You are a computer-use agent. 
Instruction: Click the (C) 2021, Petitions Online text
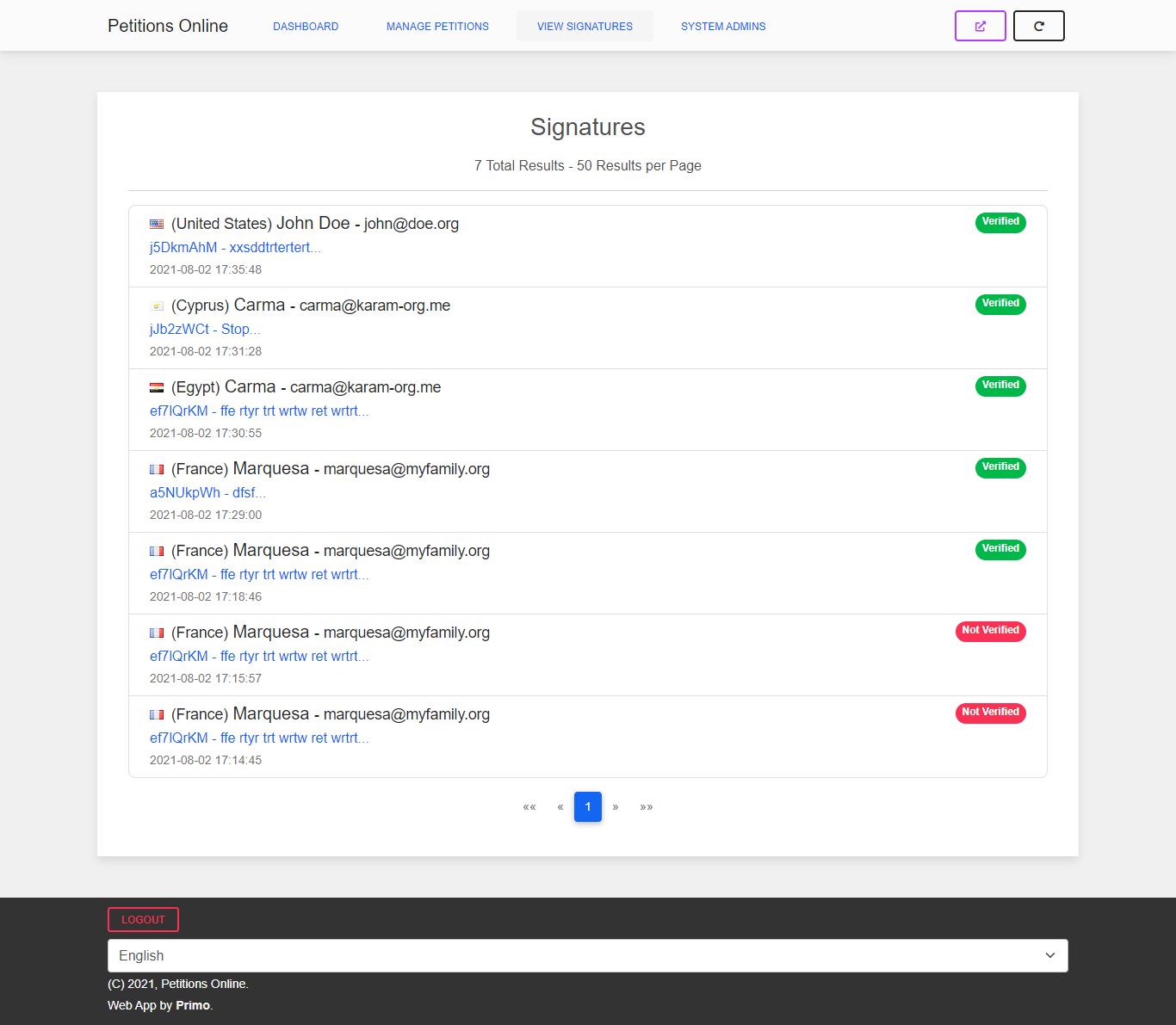coord(178,984)
